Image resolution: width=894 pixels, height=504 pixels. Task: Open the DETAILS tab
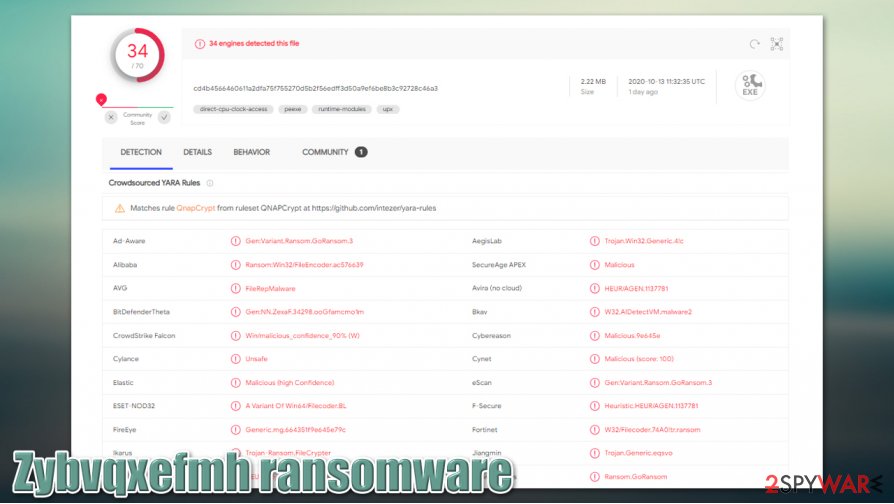point(197,152)
